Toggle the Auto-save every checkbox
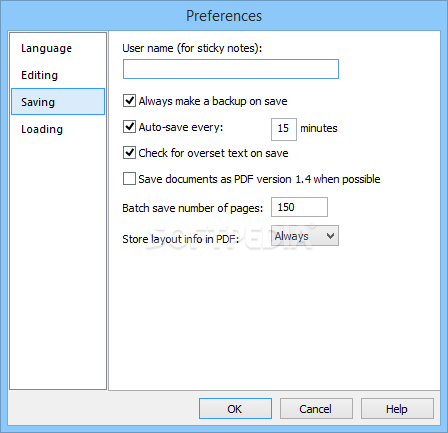 [x=129, y=127]
